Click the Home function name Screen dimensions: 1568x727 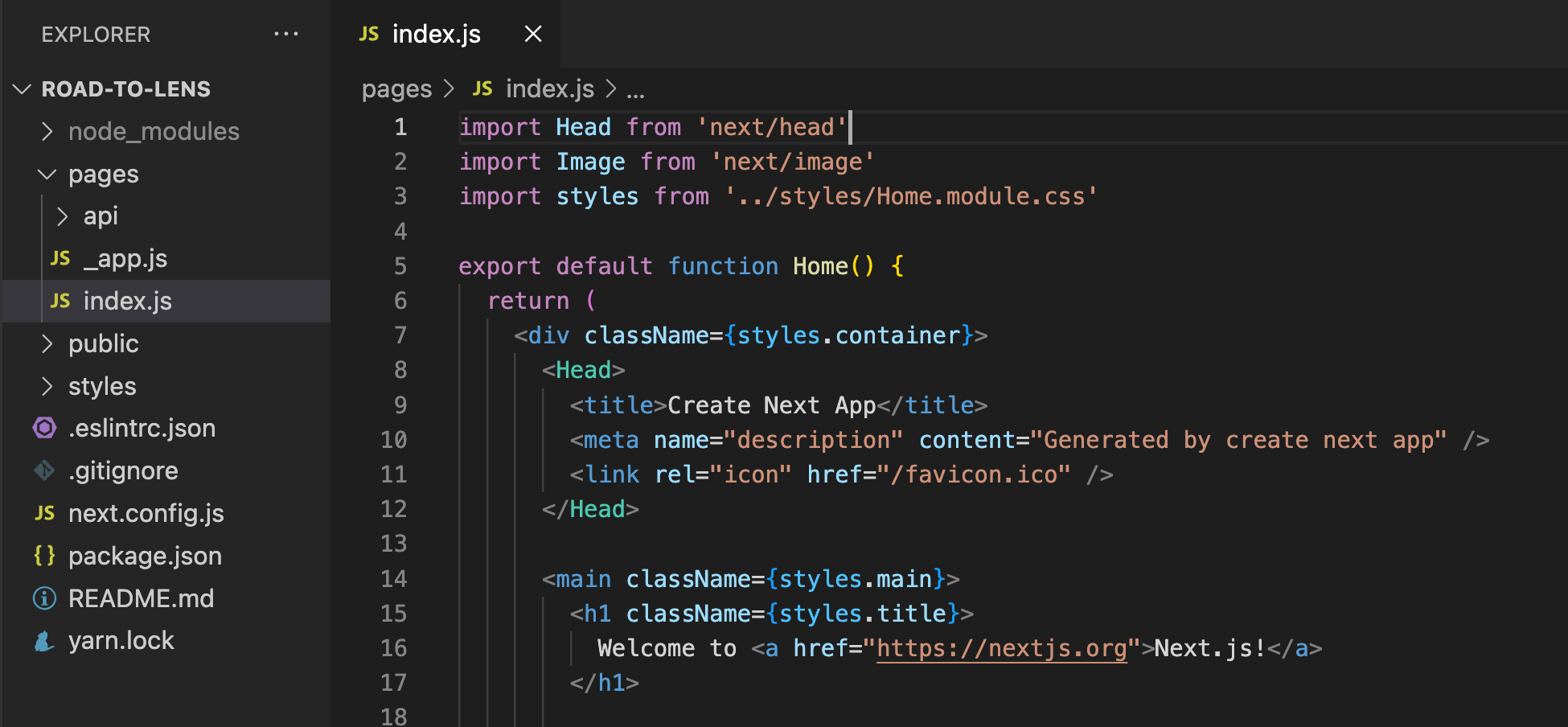pyautogui.click(x=820, y=266)
